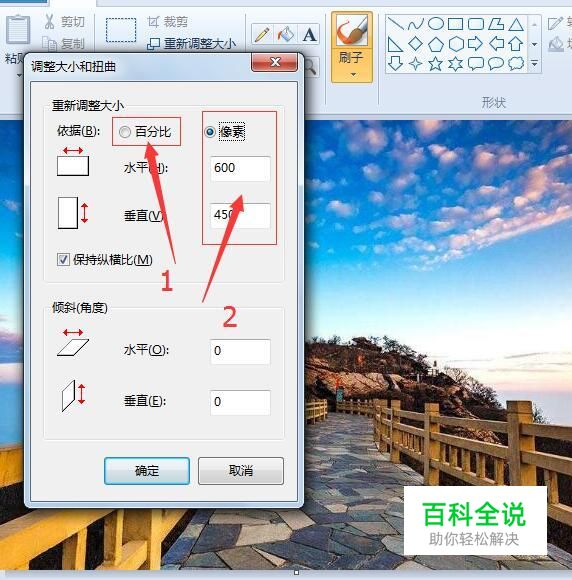Toggle 保持纵横比 (keep aspect ratio) checkbox
Image resolution: width=572 pixels, height=580 pixels.
point(63,259)
